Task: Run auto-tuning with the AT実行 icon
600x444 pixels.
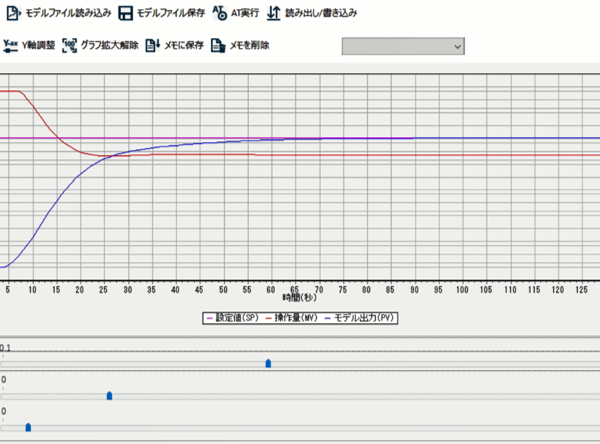Action: pos(220,14)
